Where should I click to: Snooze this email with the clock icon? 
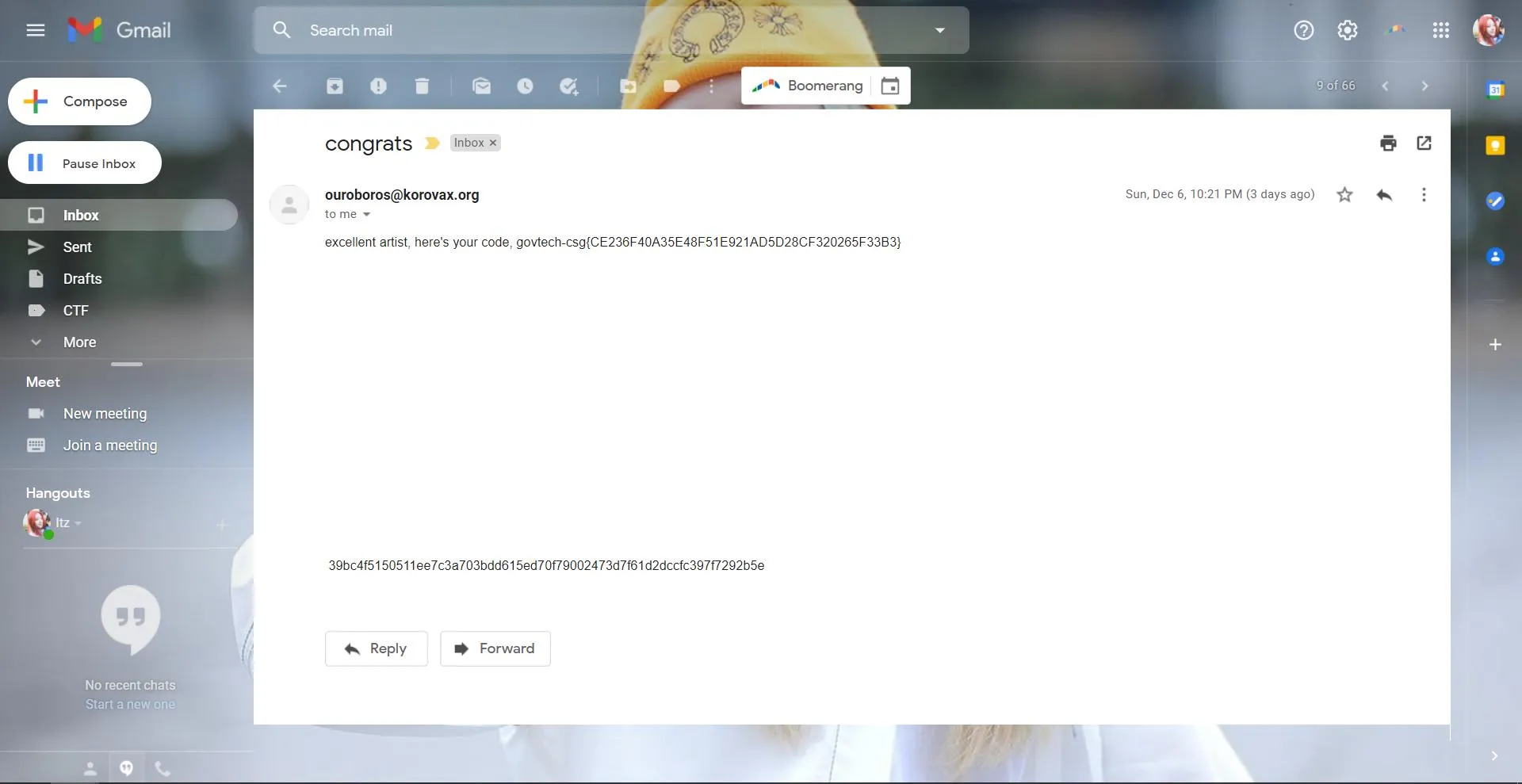525,86
